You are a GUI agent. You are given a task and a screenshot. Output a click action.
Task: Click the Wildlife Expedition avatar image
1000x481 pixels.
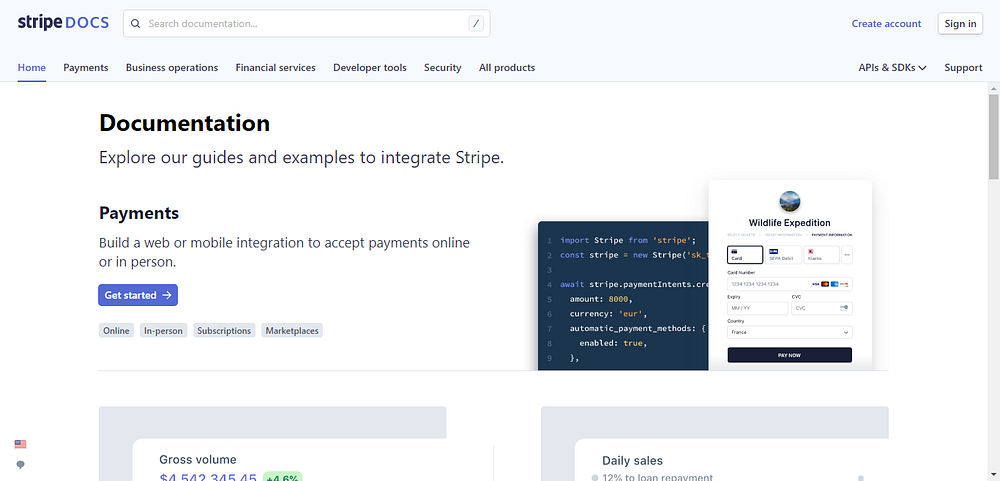tap(790, 202)
